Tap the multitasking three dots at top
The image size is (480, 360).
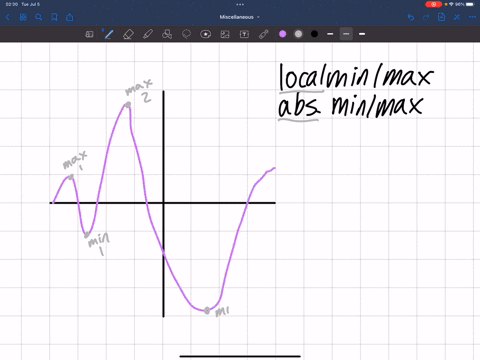coord(240,4)
